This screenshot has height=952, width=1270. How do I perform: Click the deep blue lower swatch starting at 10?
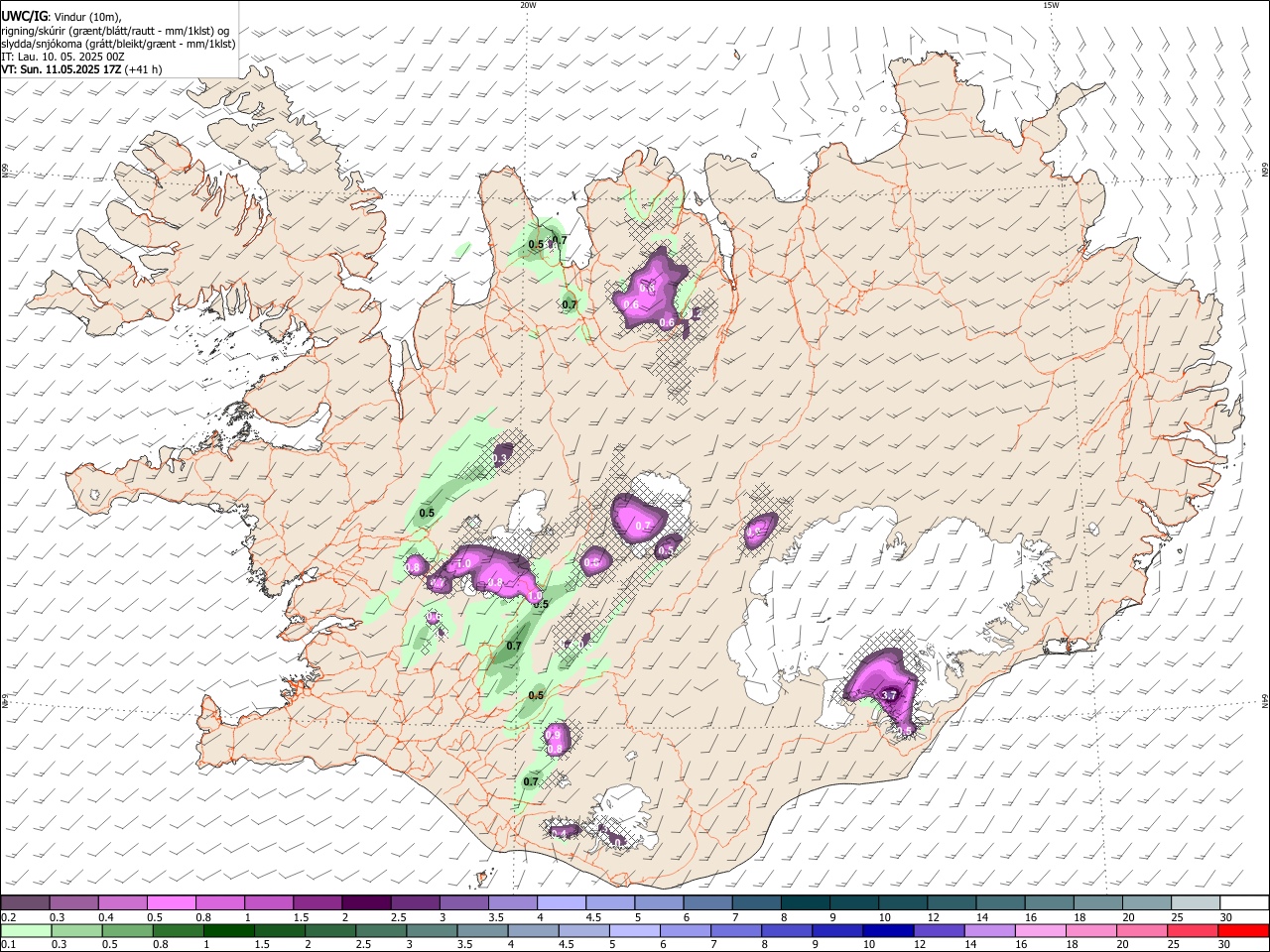coord(886,930)
